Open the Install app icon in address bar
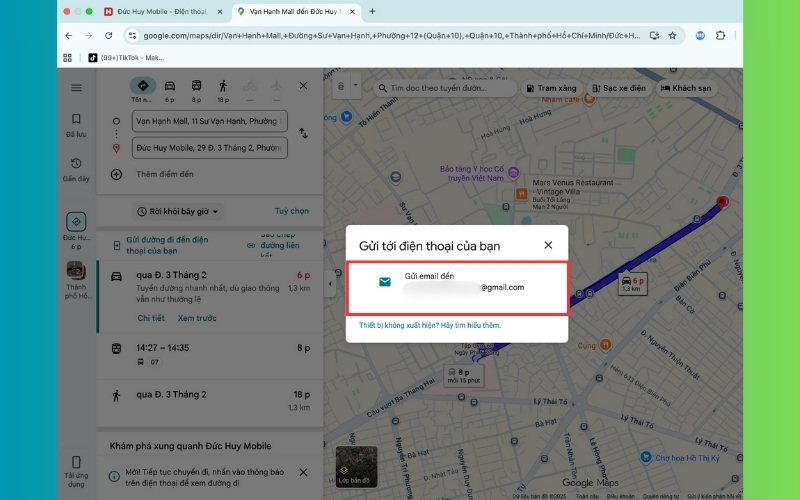 point(654,35)
